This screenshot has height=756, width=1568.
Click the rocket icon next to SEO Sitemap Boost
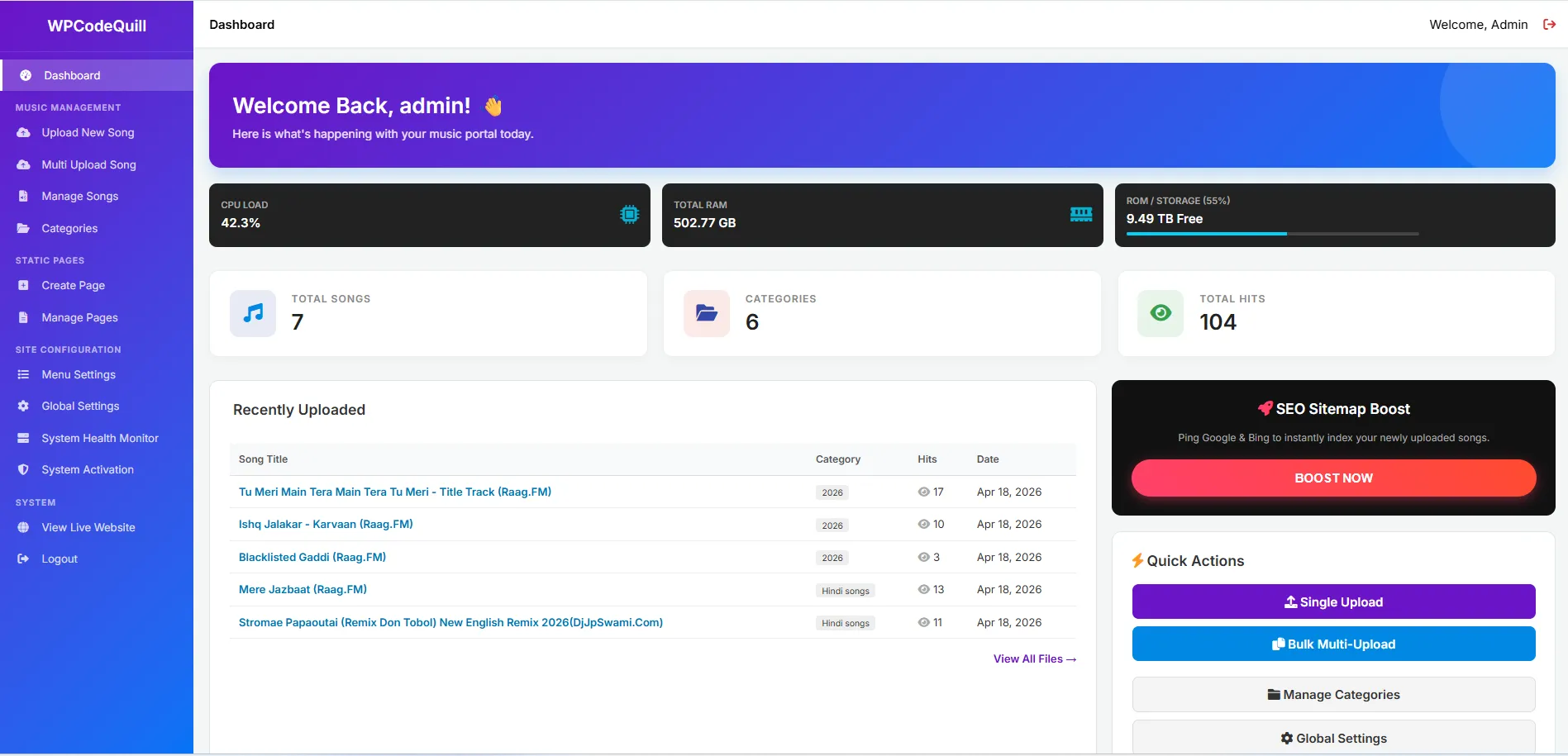click(x=1265, y=409)
